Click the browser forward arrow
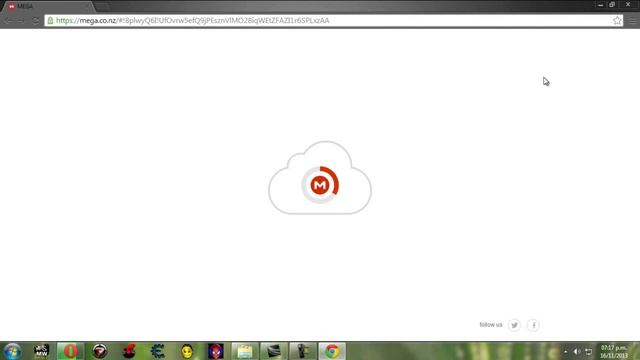The height and width of the screenshot is (360, 640). click(21, 20)
